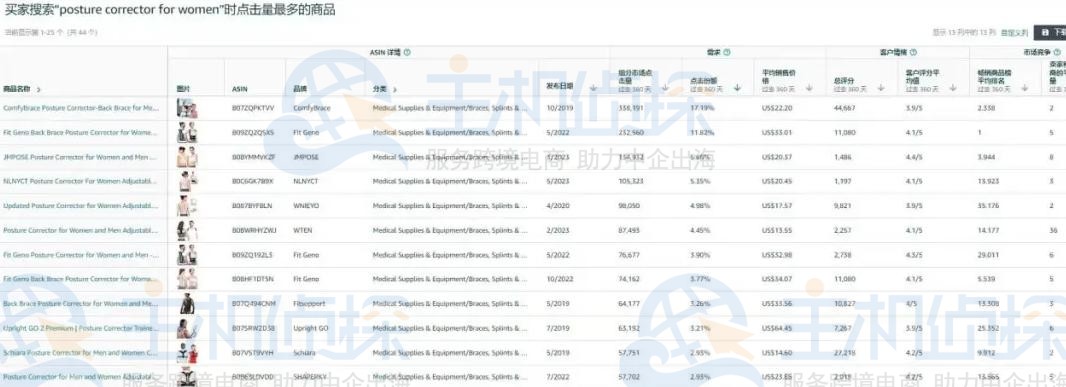Sort by 畅销商品榜平均排名 column arrow

tap(1024, 88)
